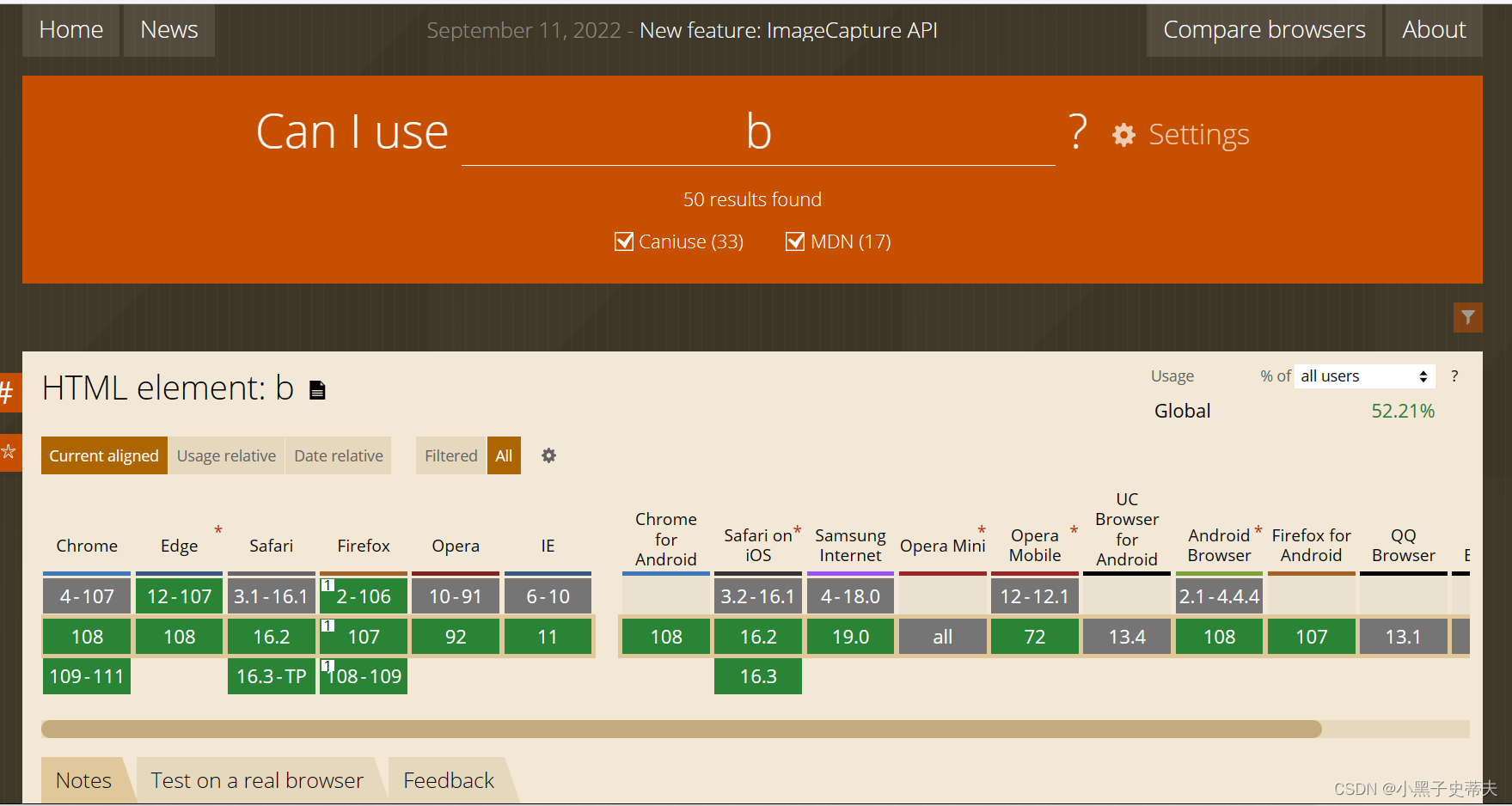
Task: Select Opera 92 cell
Action: [456, 637]
